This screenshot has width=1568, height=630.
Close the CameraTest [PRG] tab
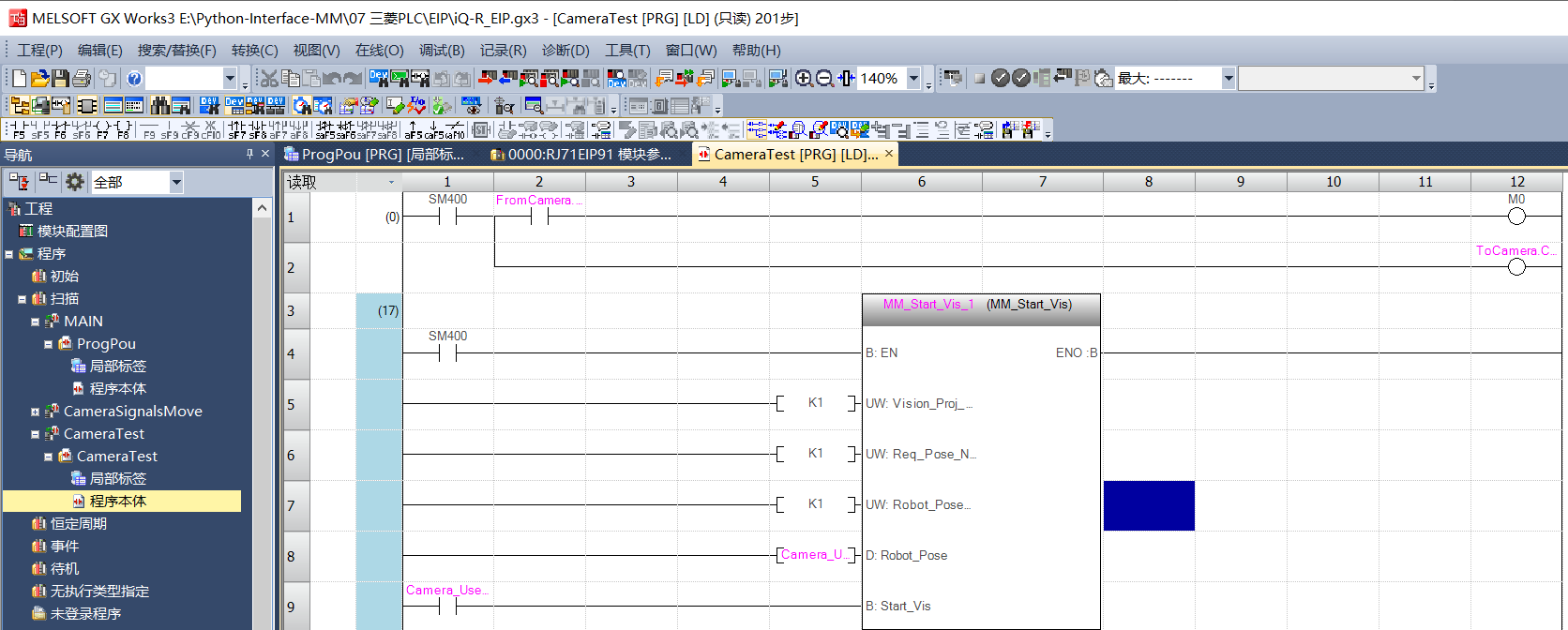tap(889, 153)
